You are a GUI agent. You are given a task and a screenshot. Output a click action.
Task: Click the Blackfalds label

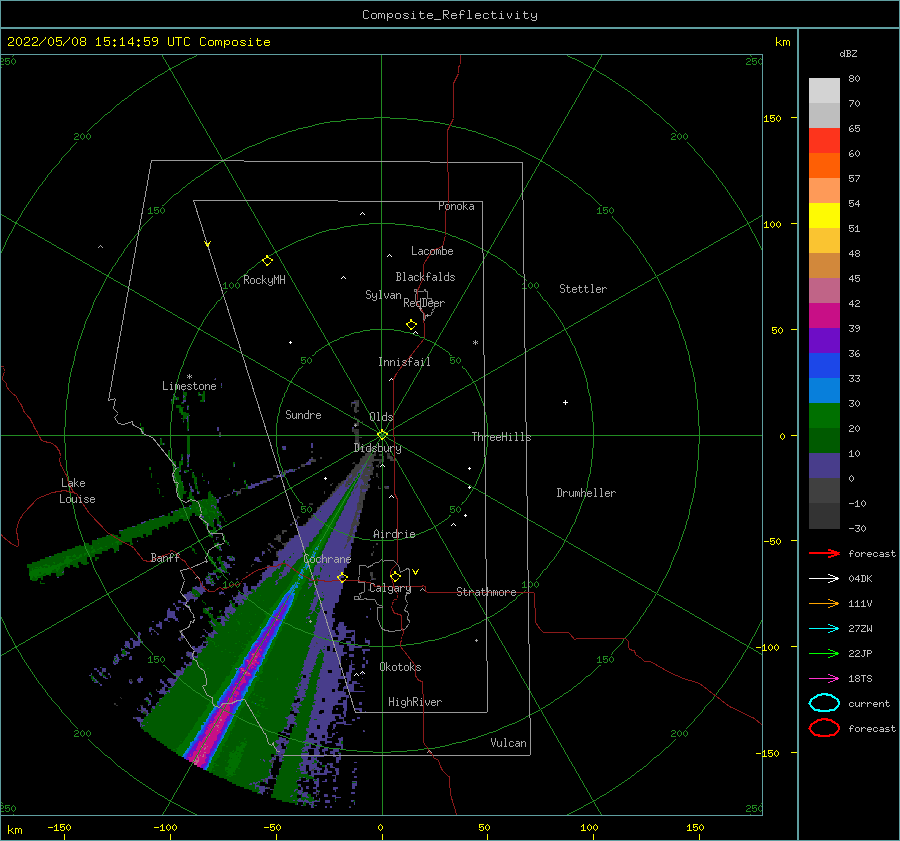(x=425, y=277)
